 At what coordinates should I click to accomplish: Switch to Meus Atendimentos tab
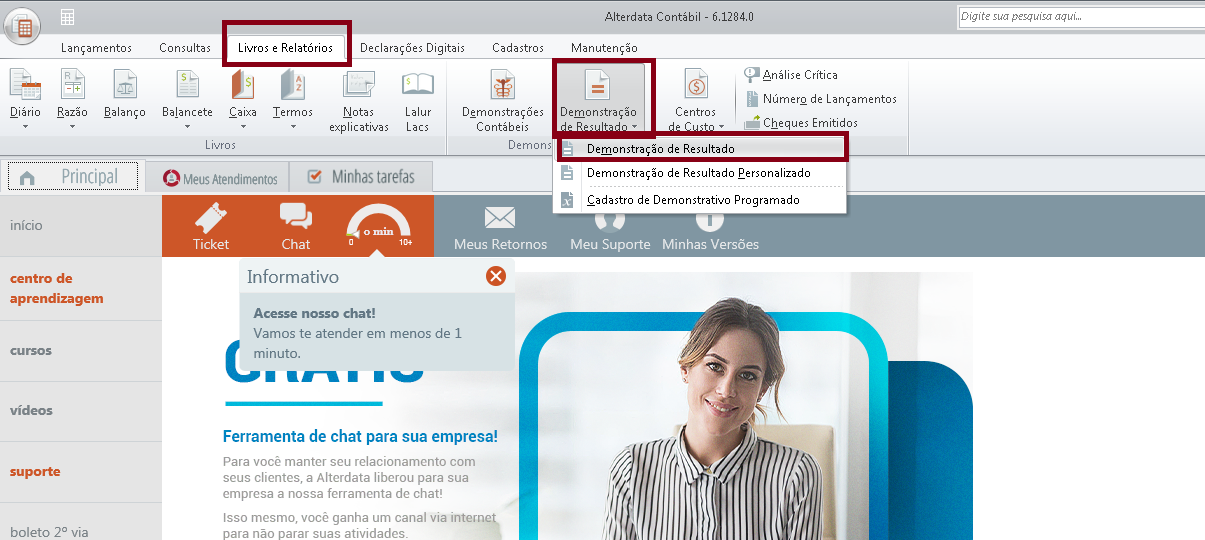218,178
